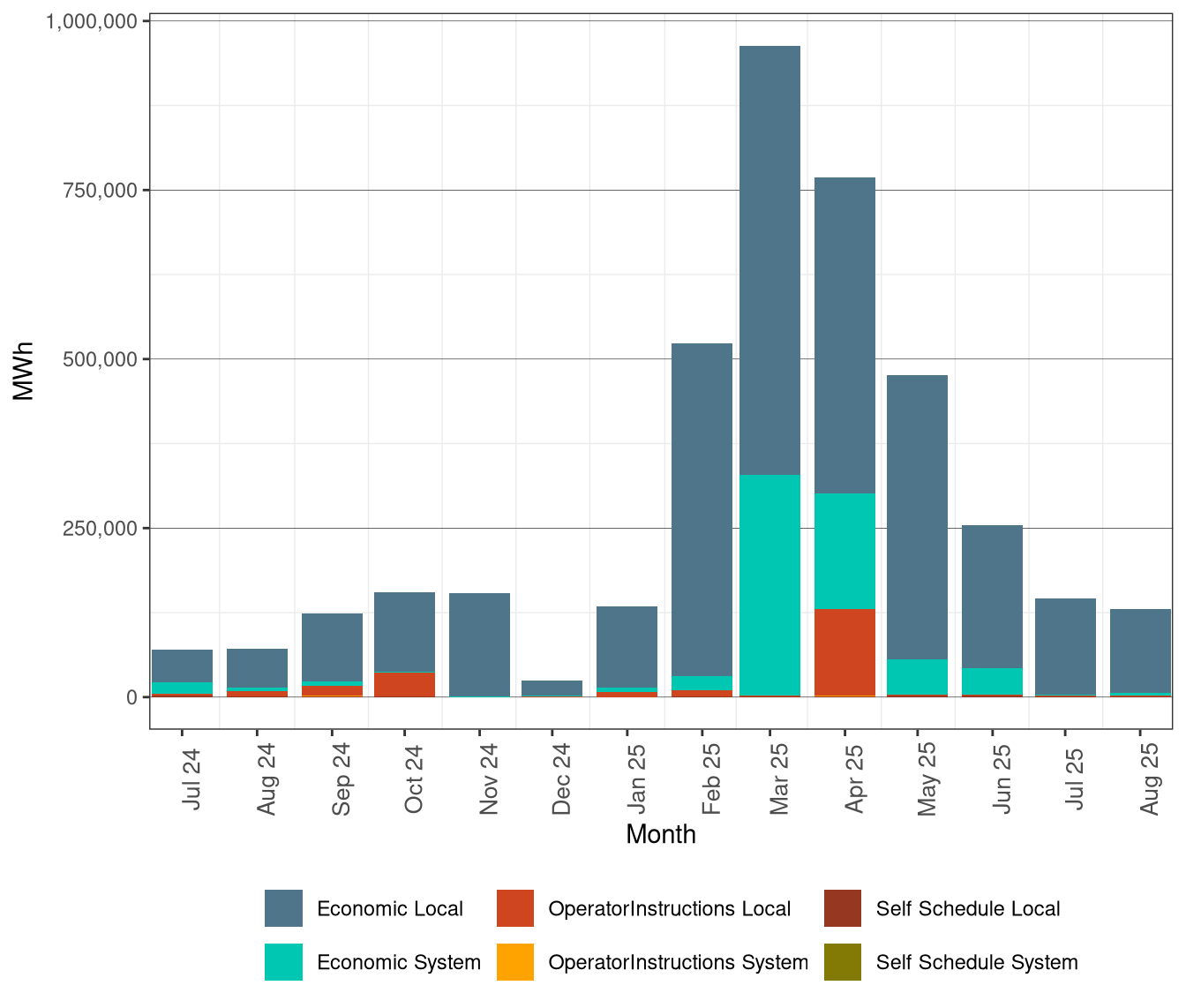The image size is (1186, 1008).
Task: Click the teal segment of Feb 25 bar
Action: pyautogui.click(x=702, y=681)
